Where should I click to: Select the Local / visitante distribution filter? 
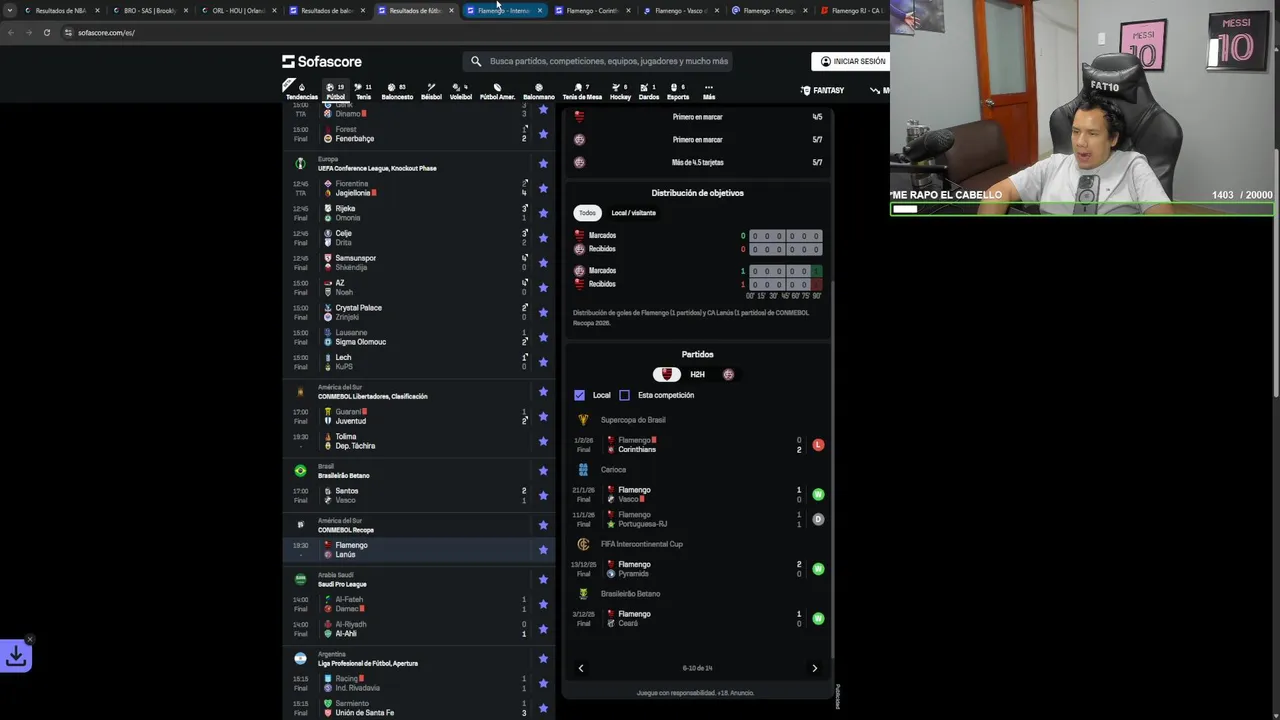(633, 213)
